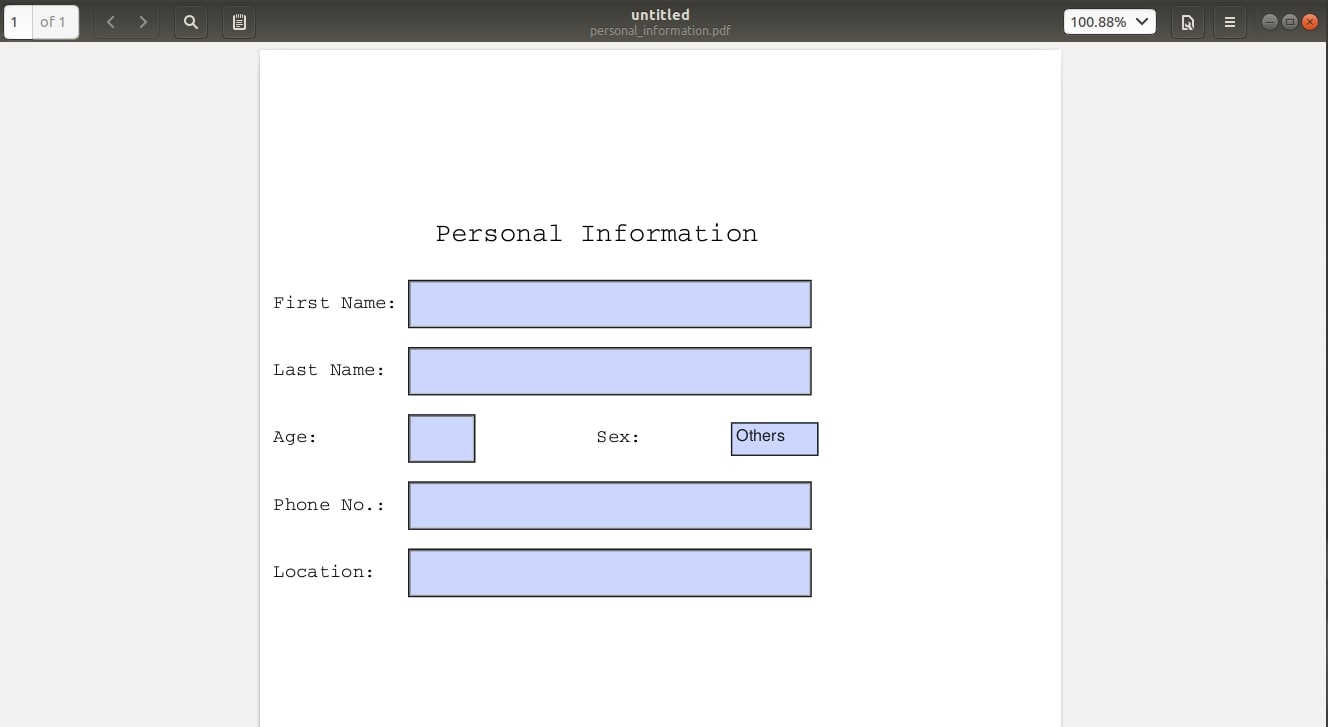Click the 'Phone No.:' label
This screenshot has width=1328, height=727.
point(329,505)
